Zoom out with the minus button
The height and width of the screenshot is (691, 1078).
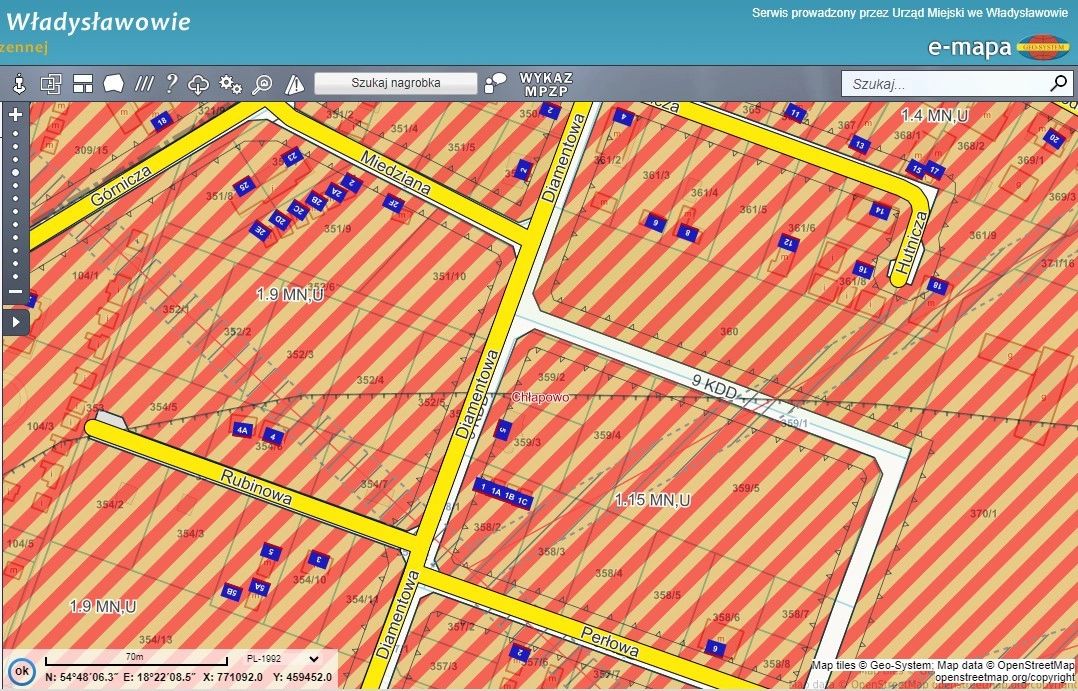click(x=15, y=292)
